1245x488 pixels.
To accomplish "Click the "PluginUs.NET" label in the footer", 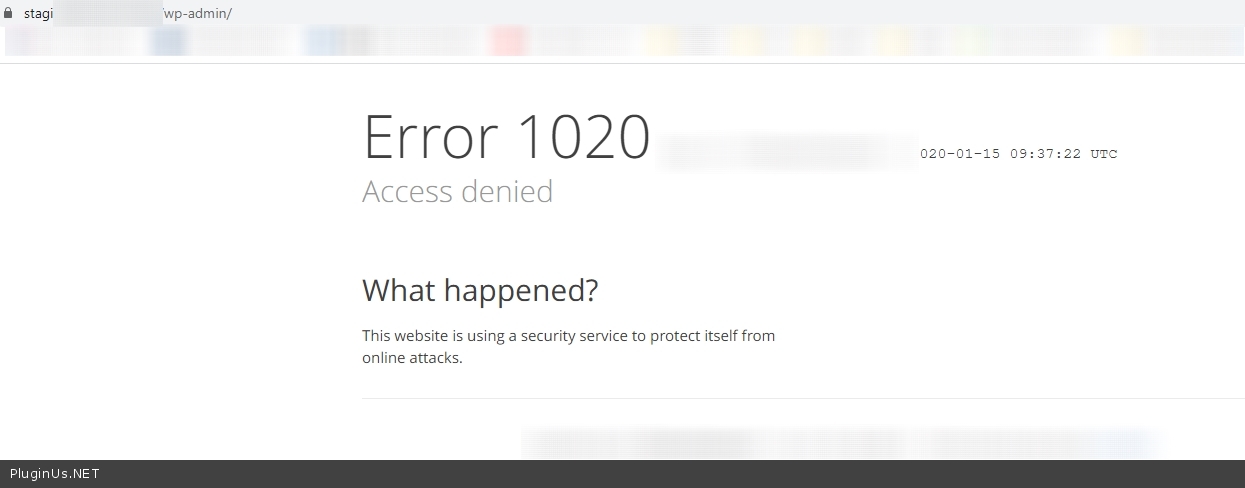I will 54,474.
